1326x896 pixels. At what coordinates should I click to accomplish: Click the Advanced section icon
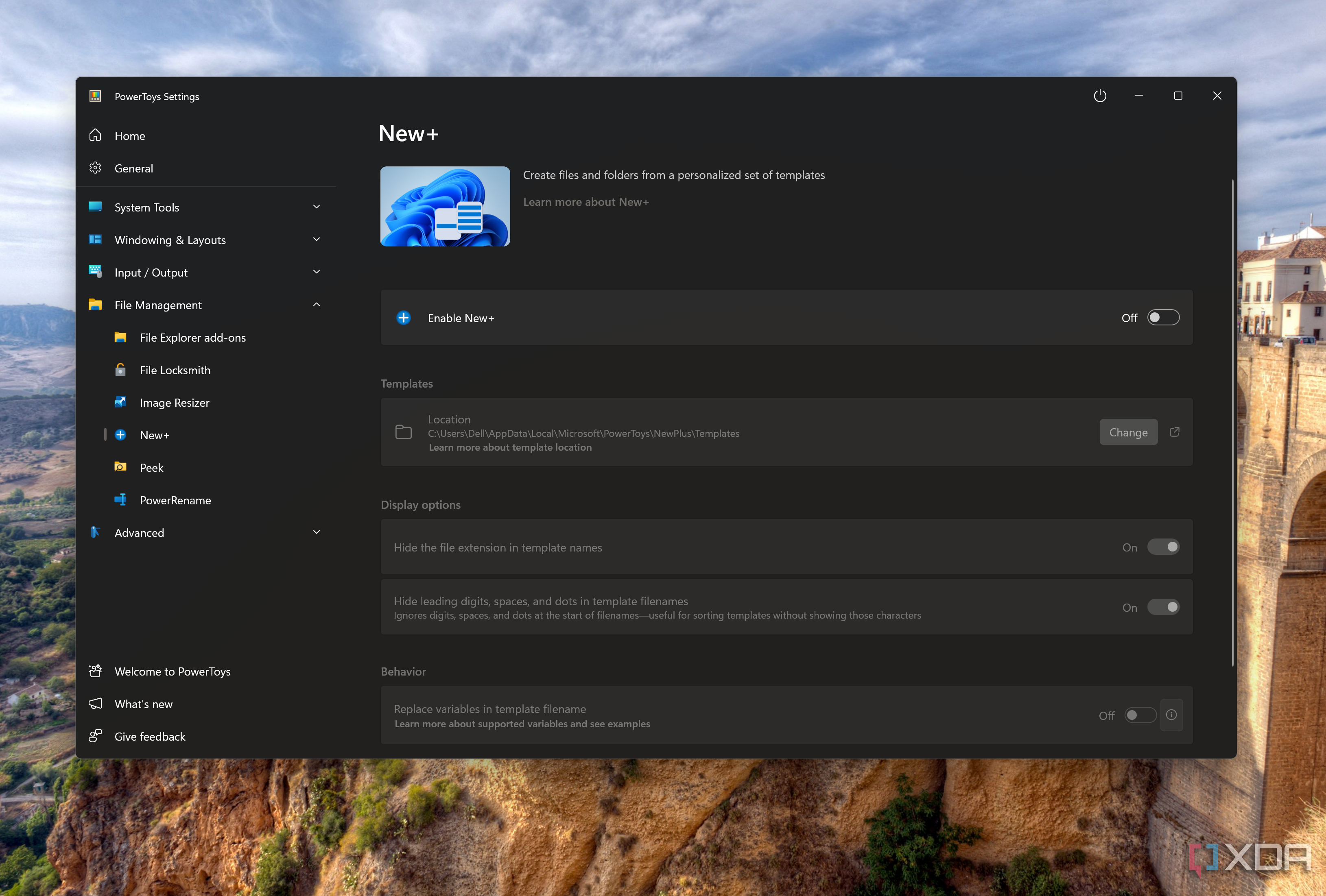pos(95,532)
